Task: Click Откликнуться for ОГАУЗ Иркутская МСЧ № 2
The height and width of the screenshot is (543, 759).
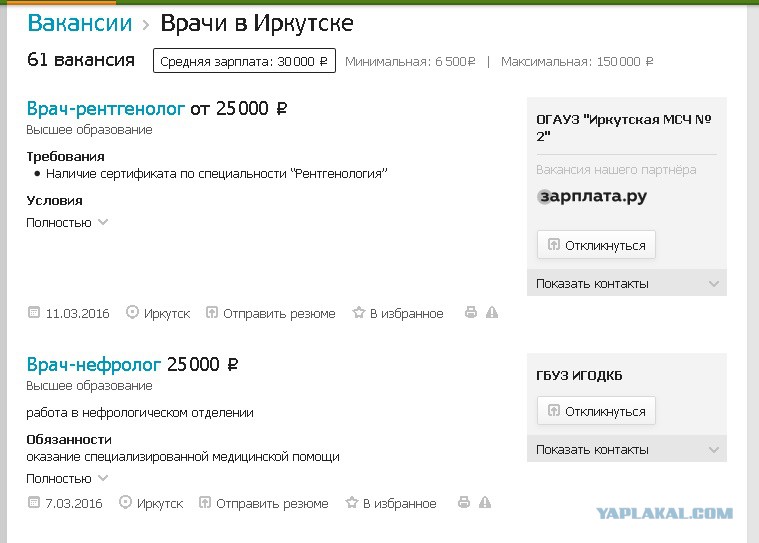Action: click(x=596, y=245)
